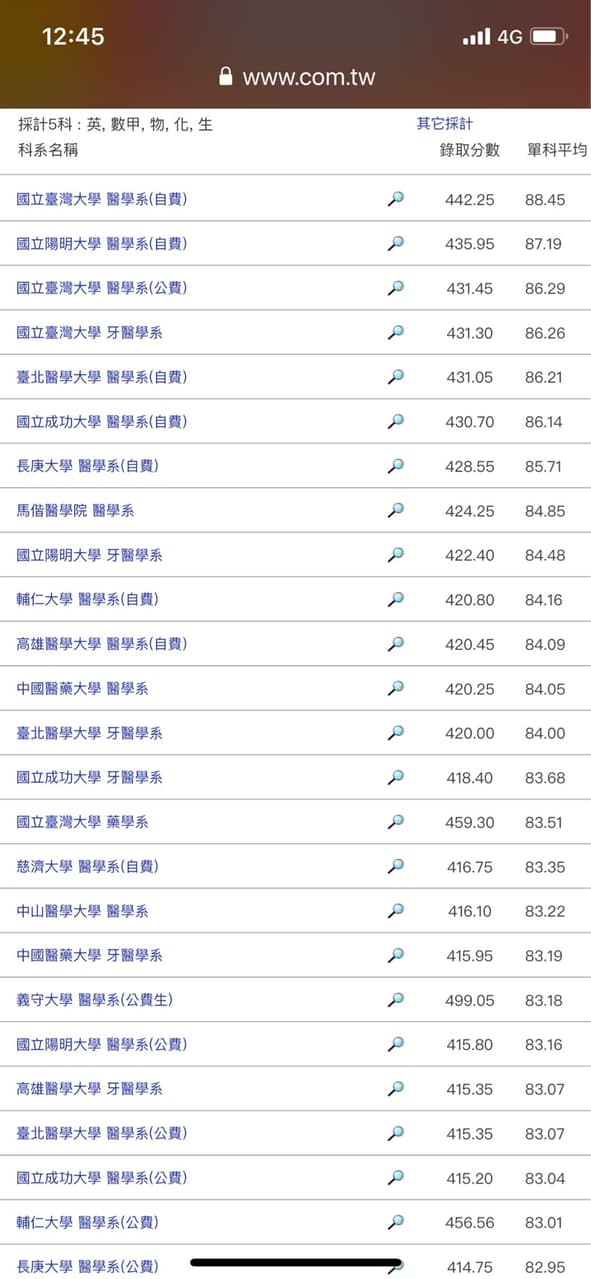591x1279 pixels.
Task: Click the padlock icon in the address bar
Action: pyautogui.click(x=226, y=75)
